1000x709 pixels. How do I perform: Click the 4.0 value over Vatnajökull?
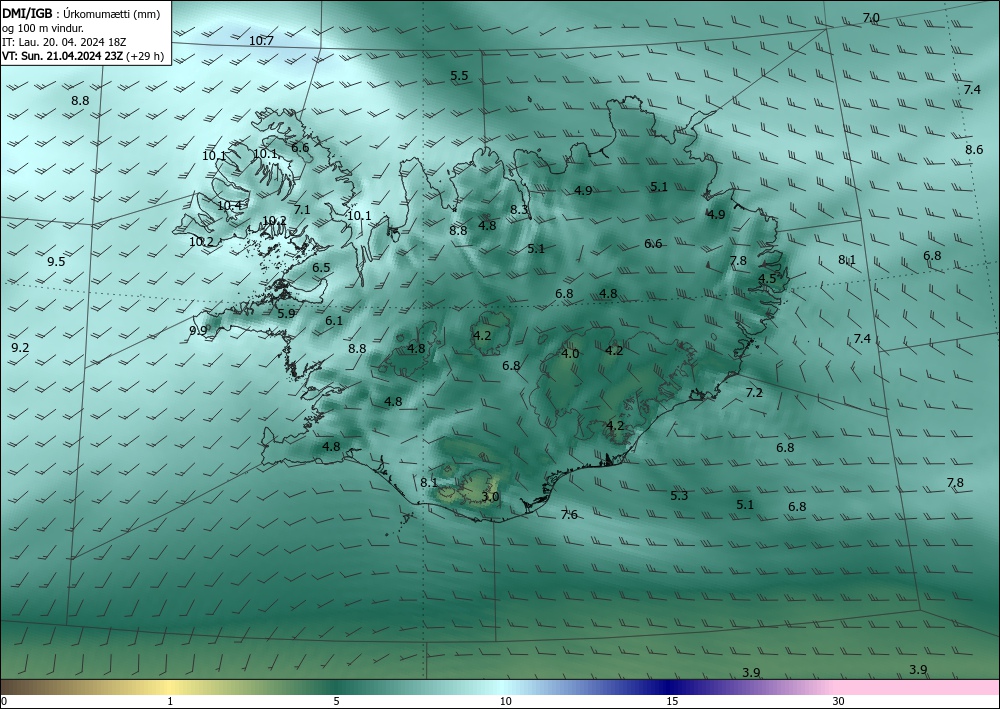[x=570, y=353]
